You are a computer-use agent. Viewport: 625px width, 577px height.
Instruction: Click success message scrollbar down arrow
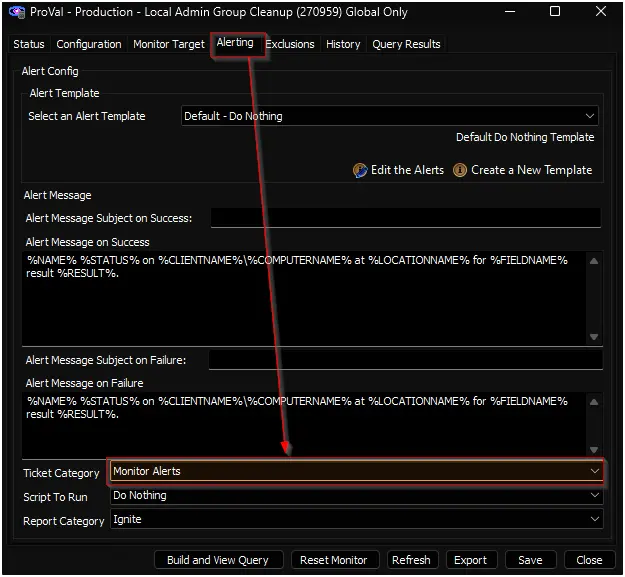[x=594, y=337]
